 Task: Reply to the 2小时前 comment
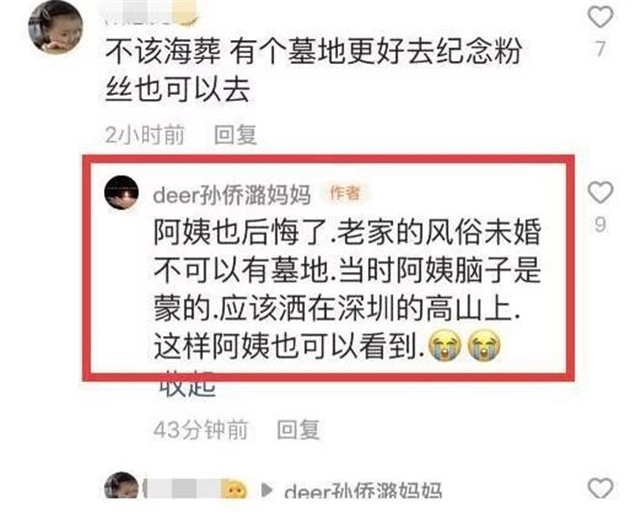click(236, 135)
